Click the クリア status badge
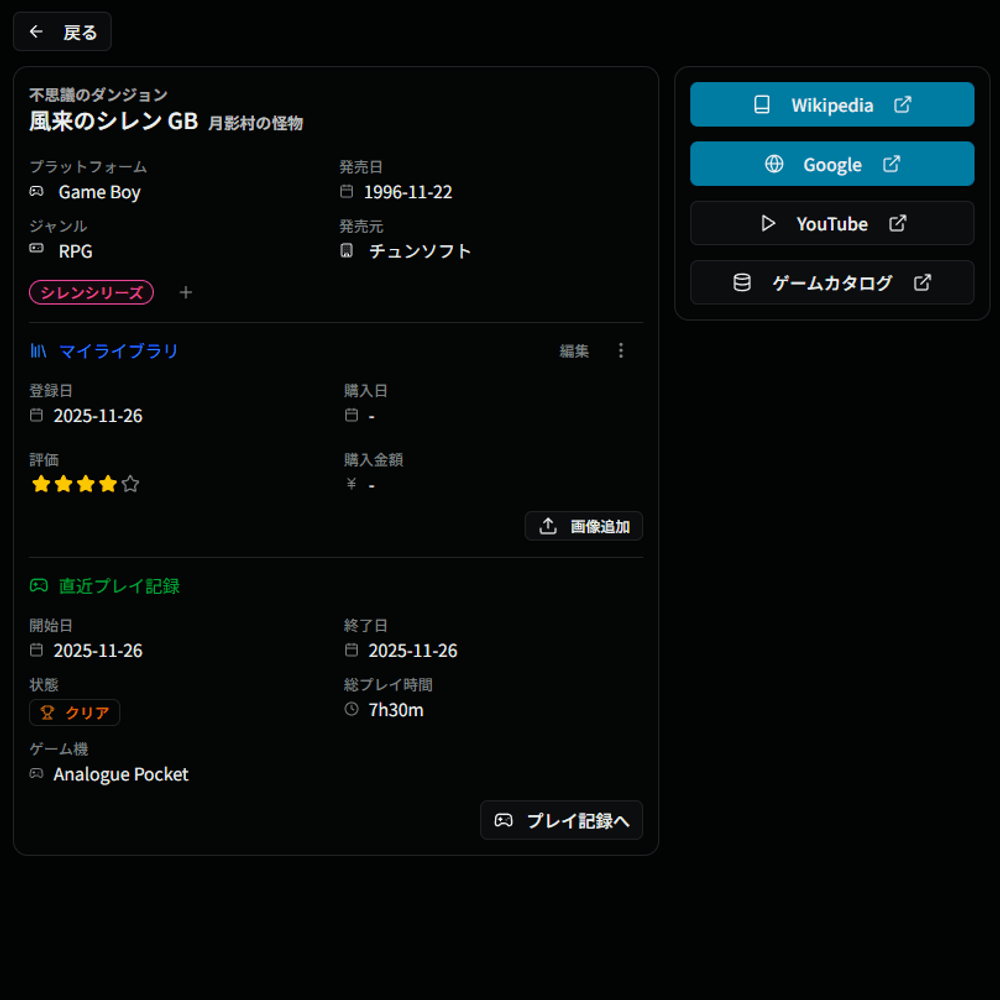 (75, 712)
